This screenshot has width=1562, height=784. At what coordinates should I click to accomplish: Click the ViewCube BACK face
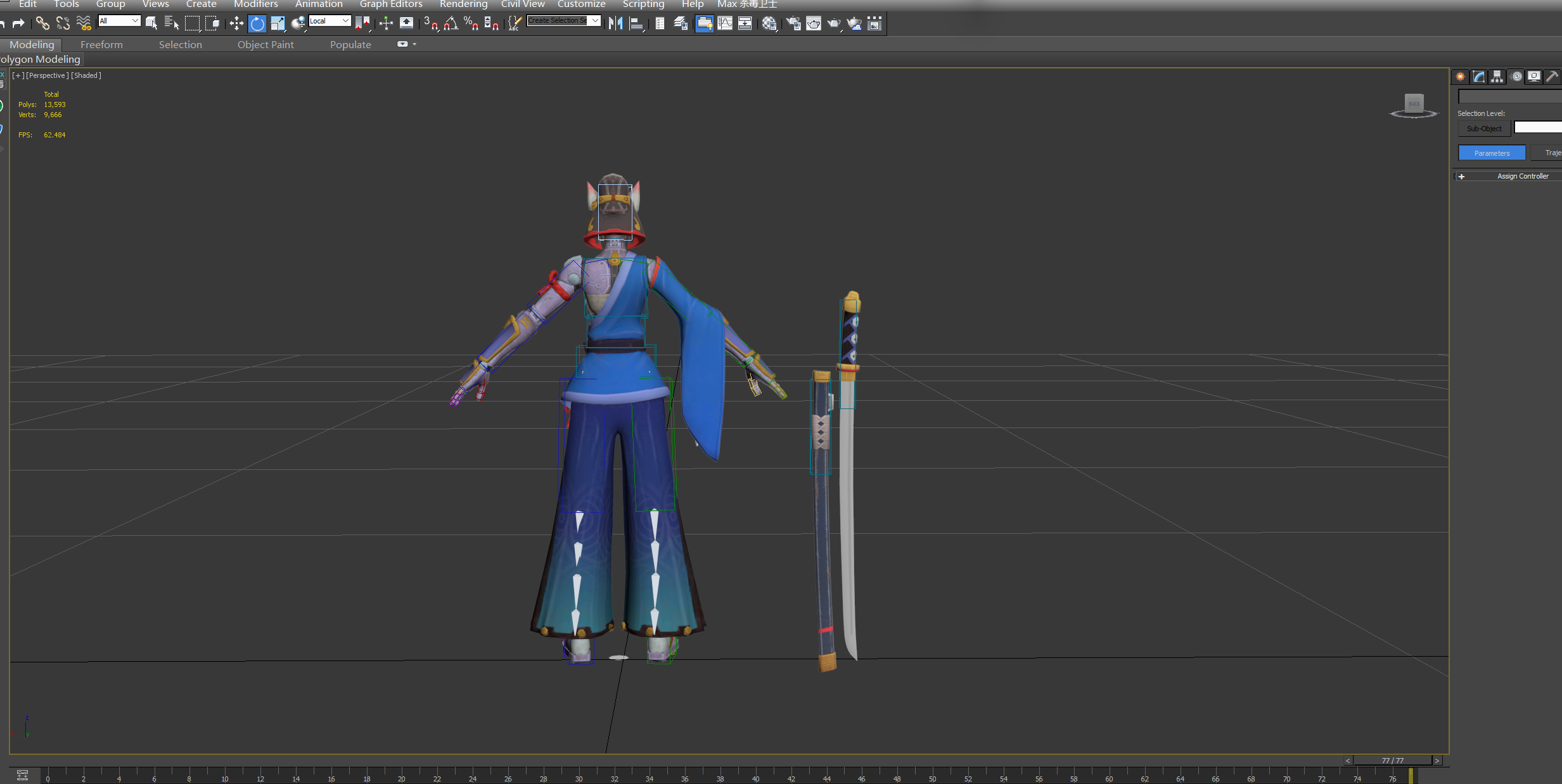coord(1414,103)
